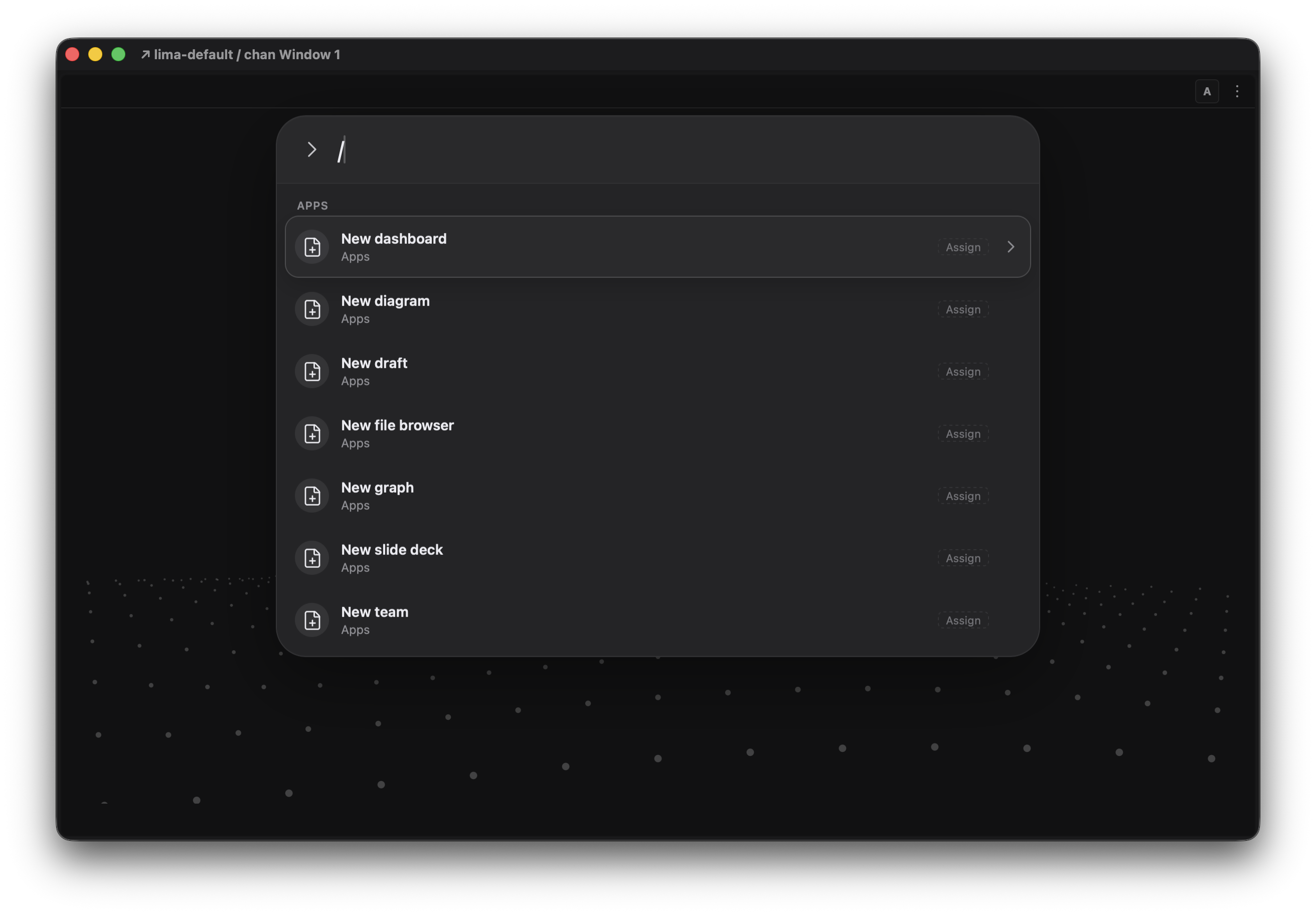Assign a shortcut to New diagram
The image size is (1316, 915).
click(963, 310)
